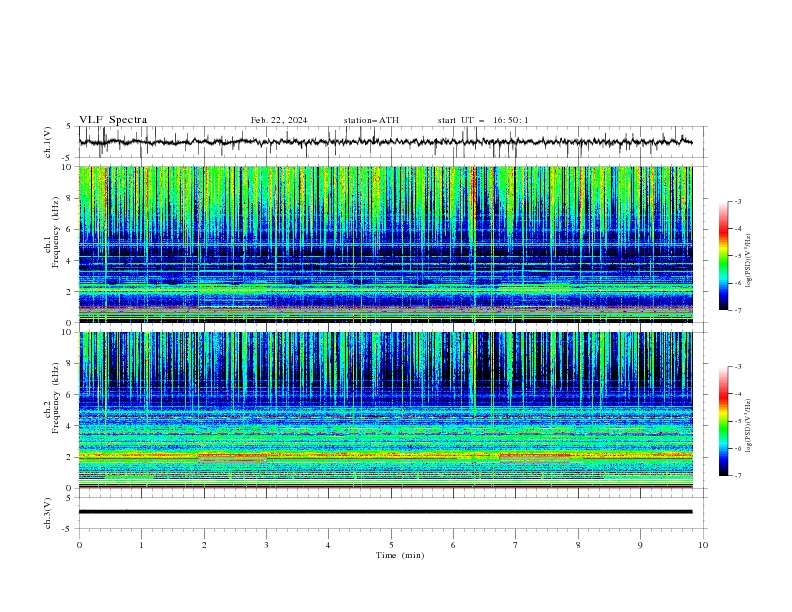
Task: Click the "-7" label on the lower colorbar
Action: (x=737, y=475)
